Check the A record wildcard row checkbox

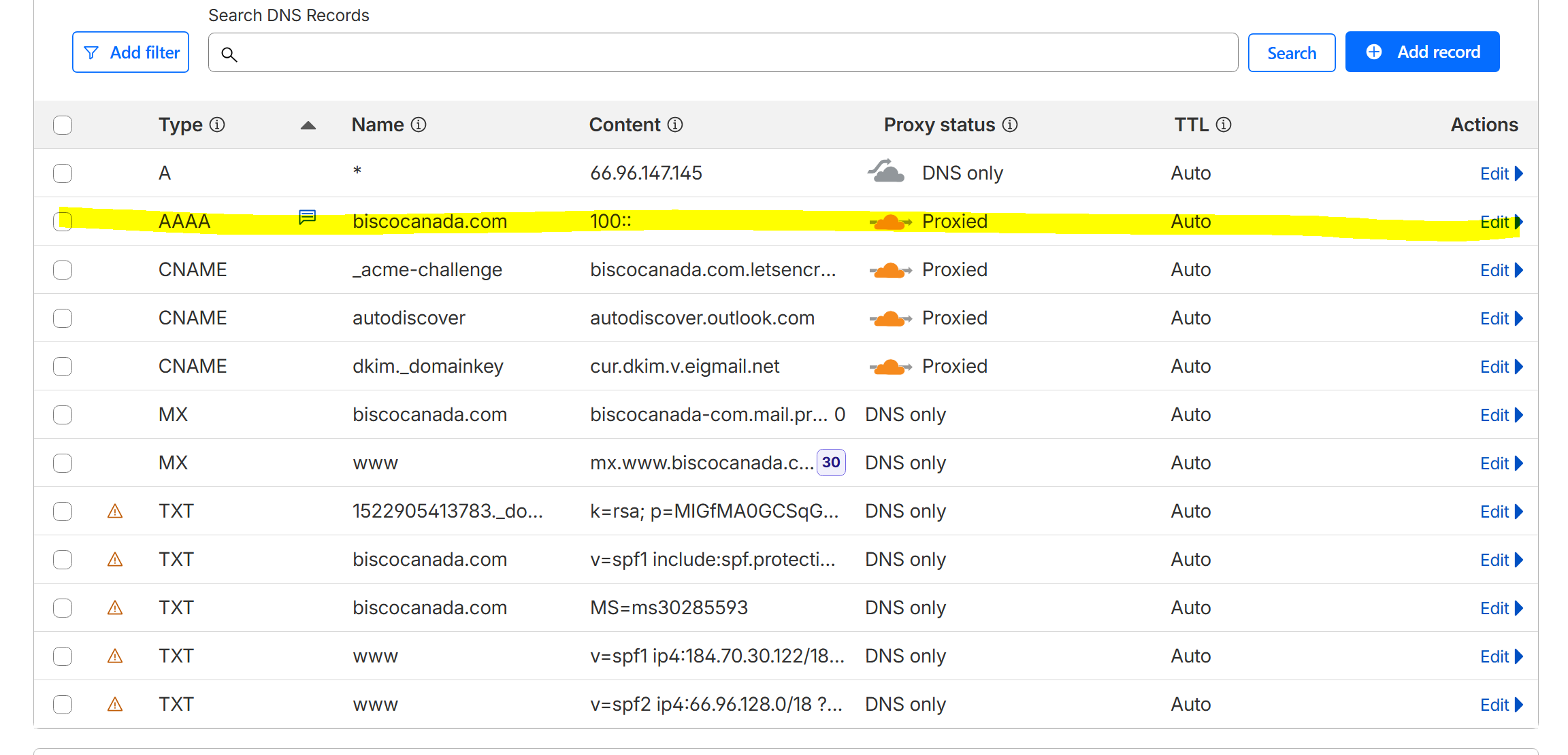point(63,173)
